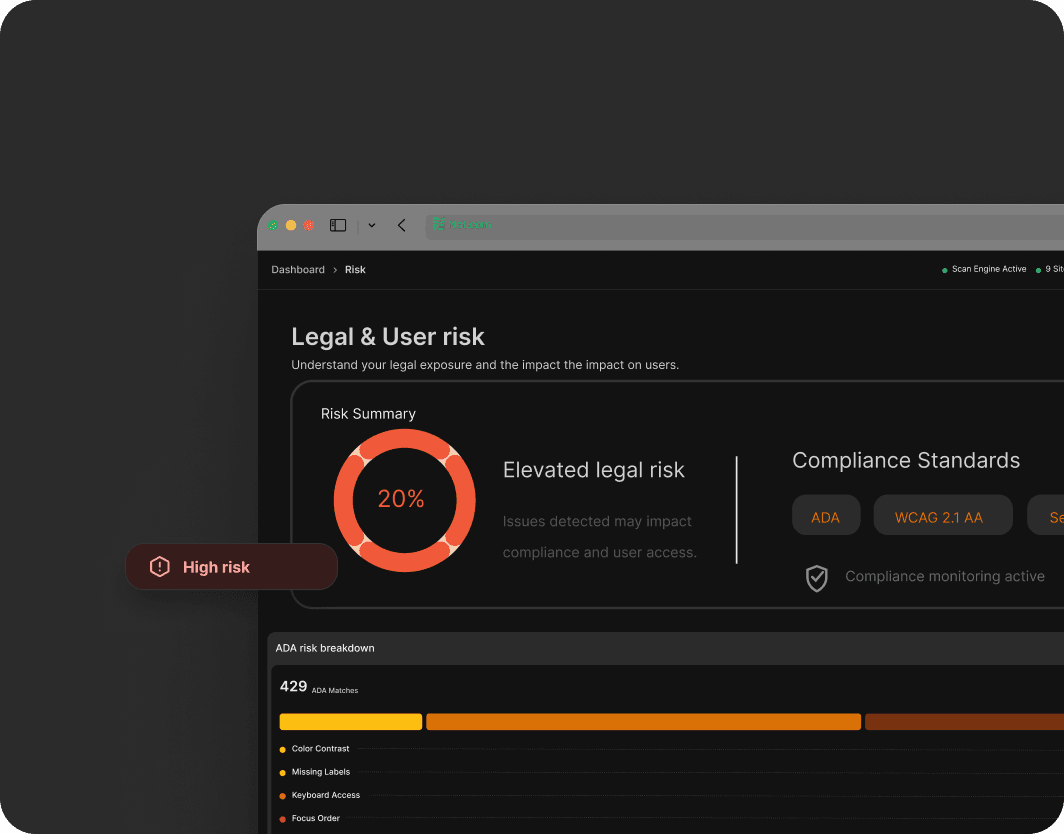Open the Dashboard breadcrumb link

click(298, 269)
